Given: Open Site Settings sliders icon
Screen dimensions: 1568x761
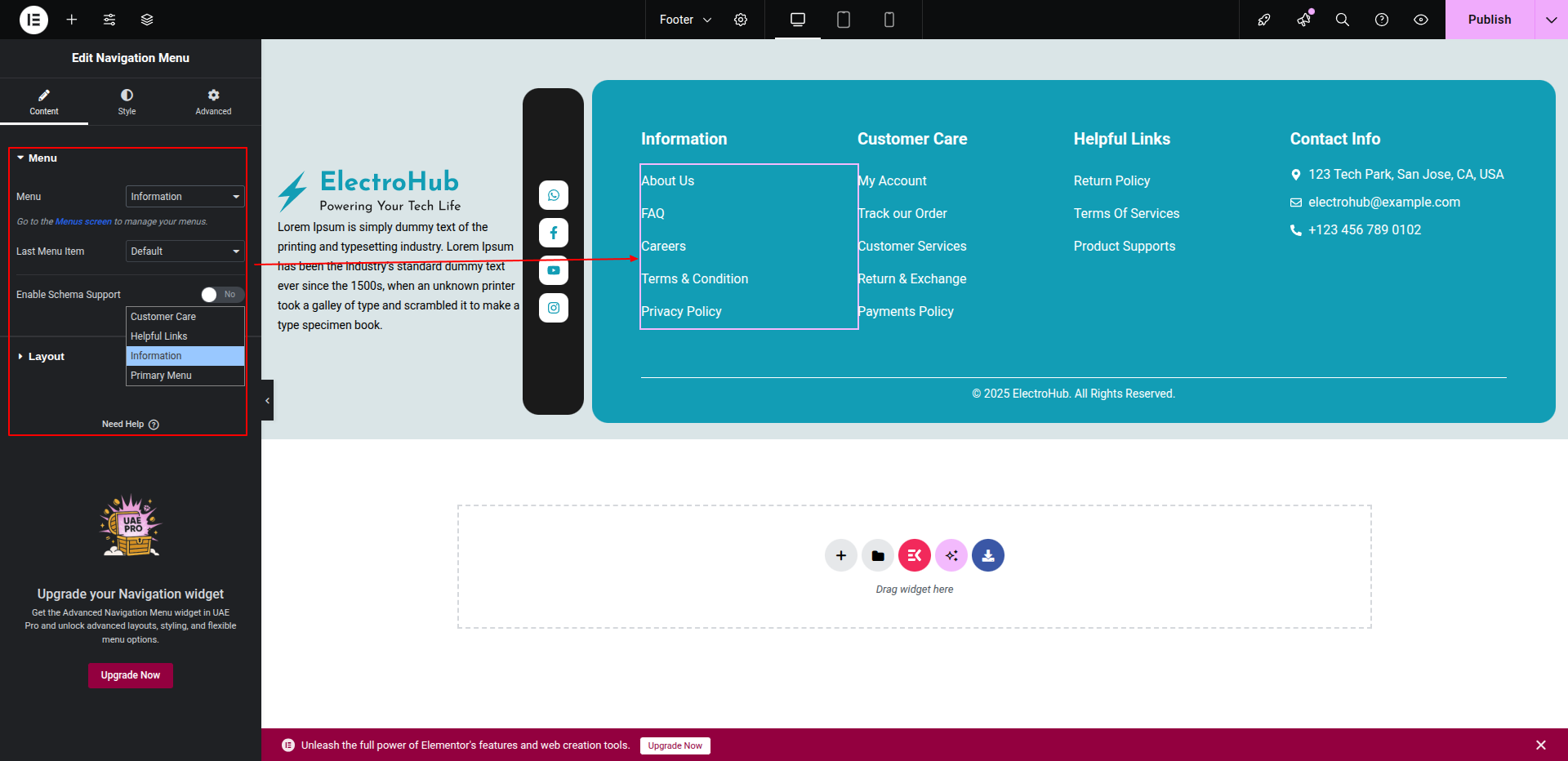Looking at the screenshot, I should 109,20.
